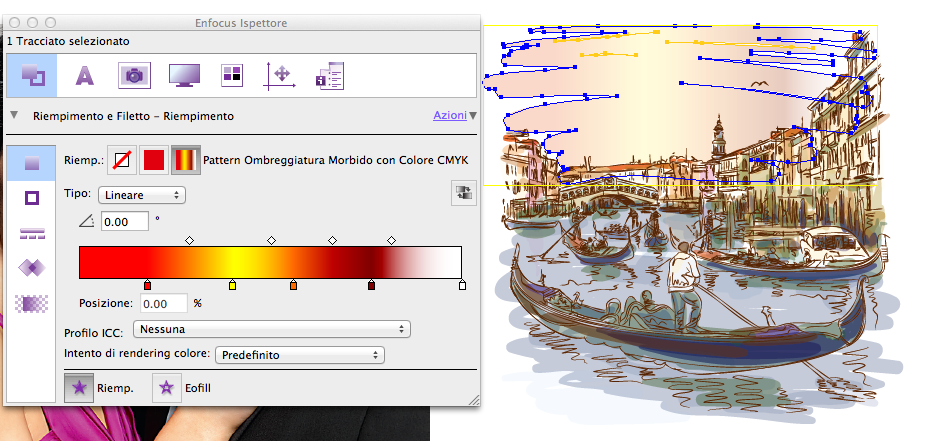930x441 pixels.
Task: Collapse the Riempimento e Filetto section
Action: [x=14, y=116]
